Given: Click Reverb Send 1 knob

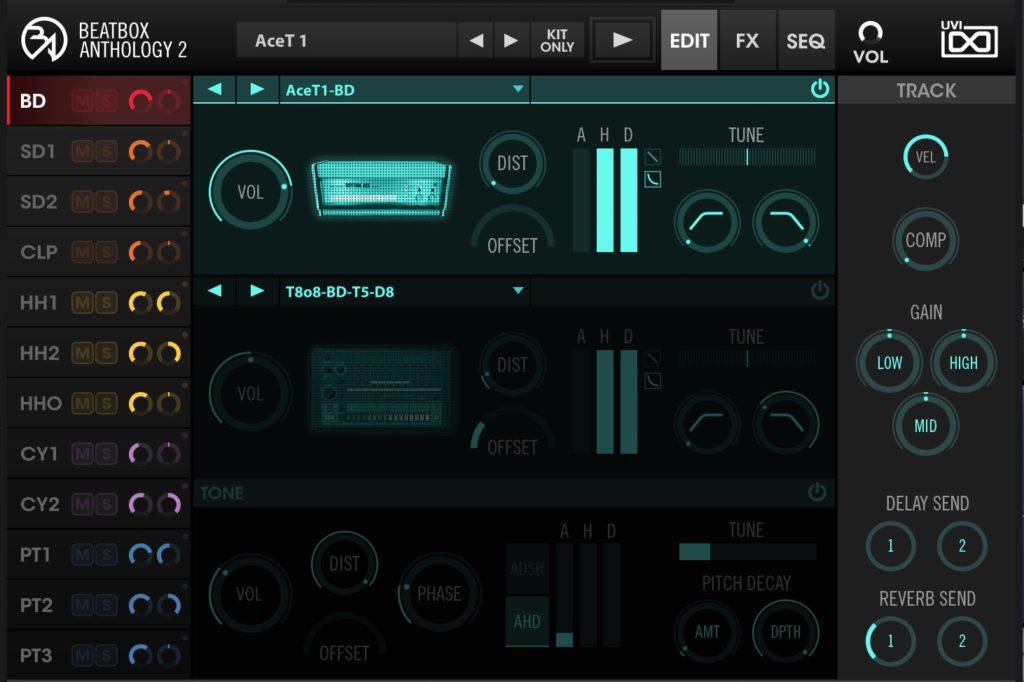Looking at the screenshot, I should pos(890,641).
